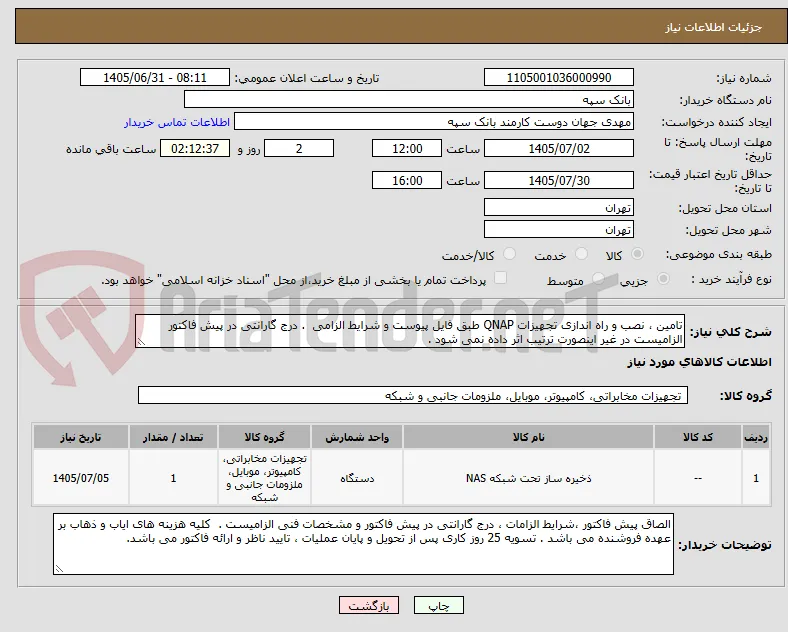Click the واحد شمارش column header
The width and height of the screenshot is (788, 632).
(357, 437)
